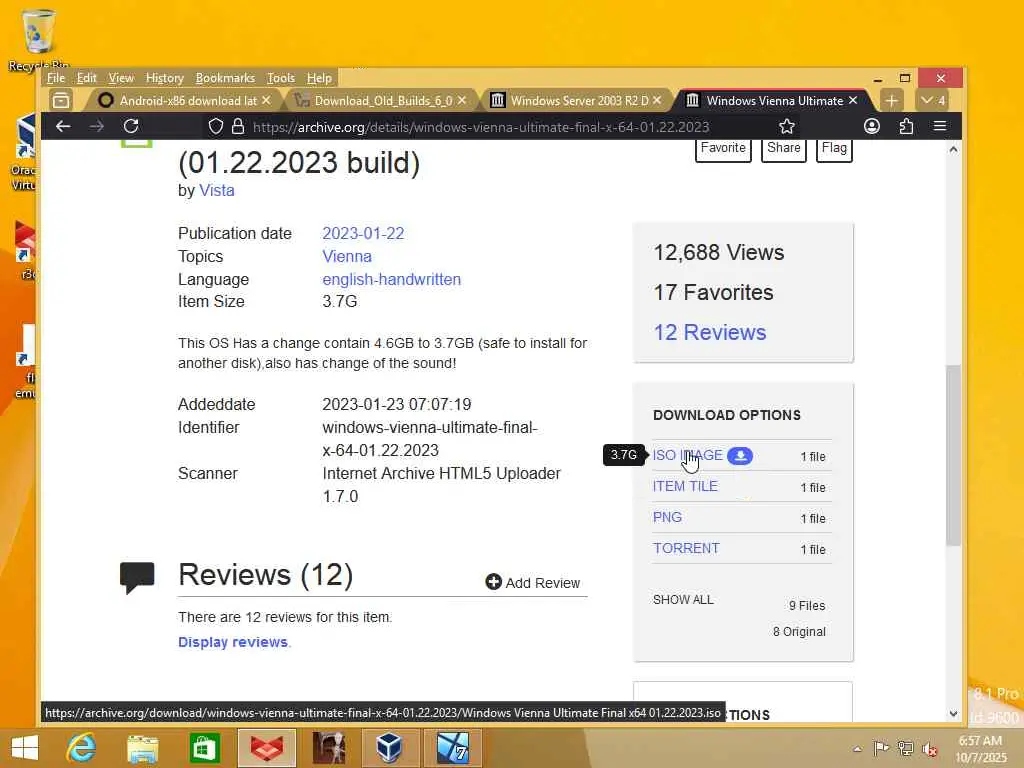Open the uploader Vista link
This screenshot has height=768, width=1024.
(x=216, y=191)
